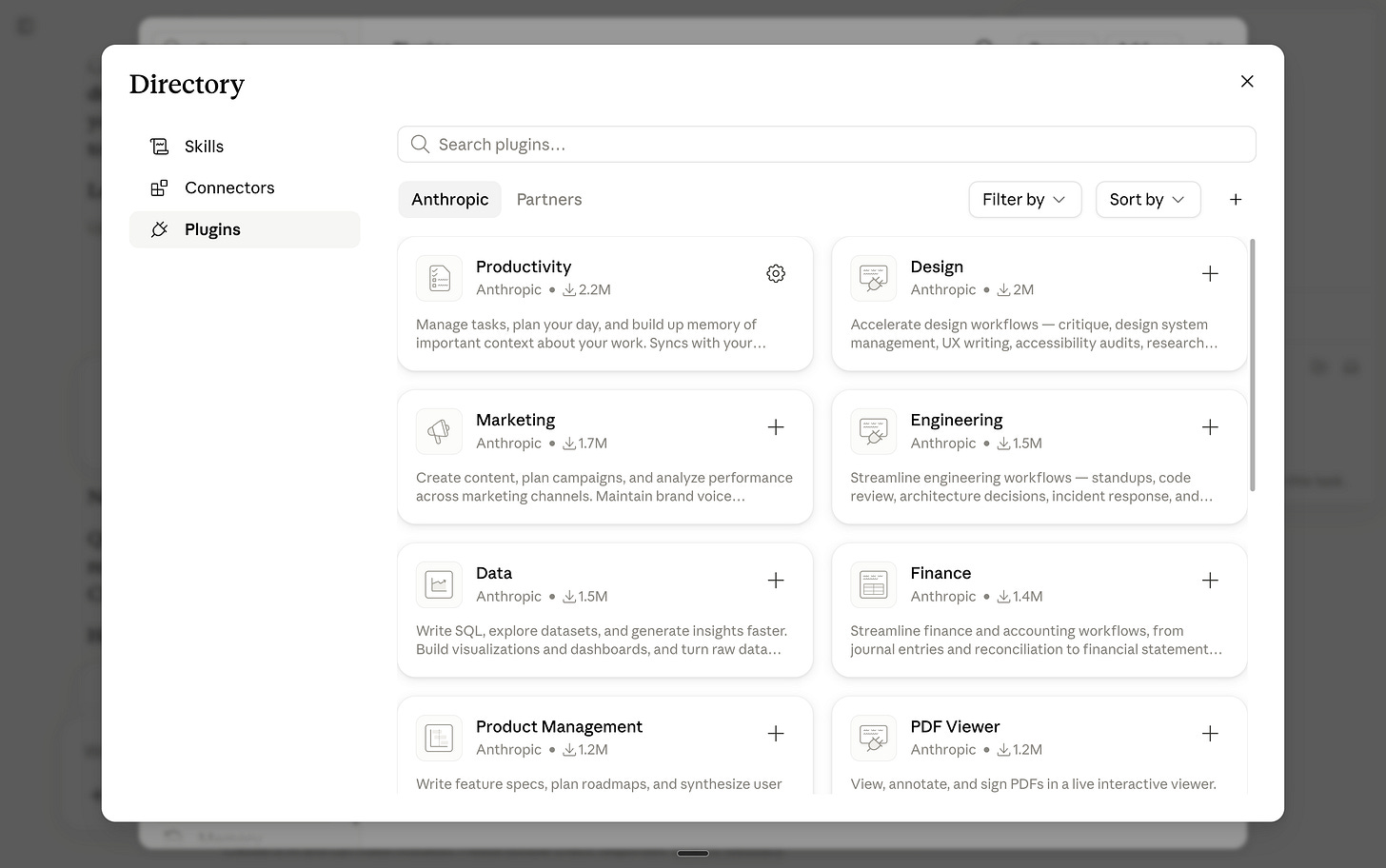The width and height of the screenshot is (1386, 868).
Task: Click the 'Manage tasks, plan your day' description
Action: (x=591, y=334)
